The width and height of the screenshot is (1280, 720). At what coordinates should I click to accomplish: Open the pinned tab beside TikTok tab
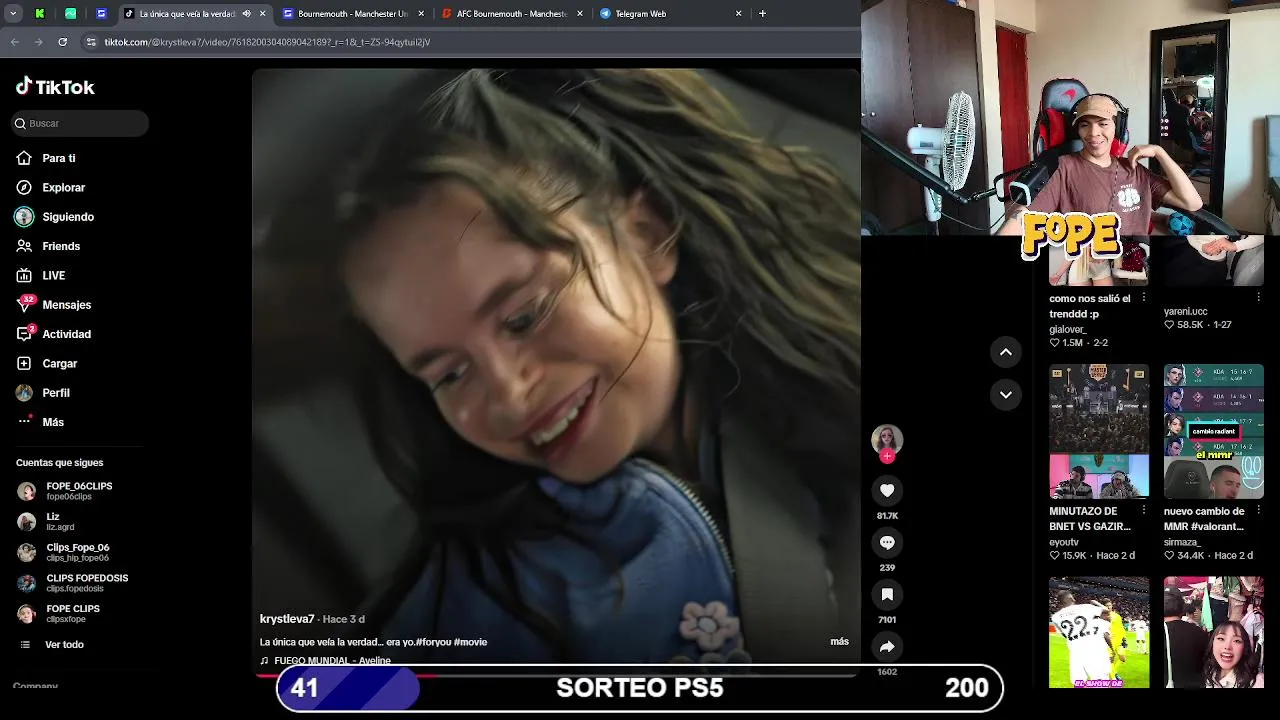(x=101, y=14)
